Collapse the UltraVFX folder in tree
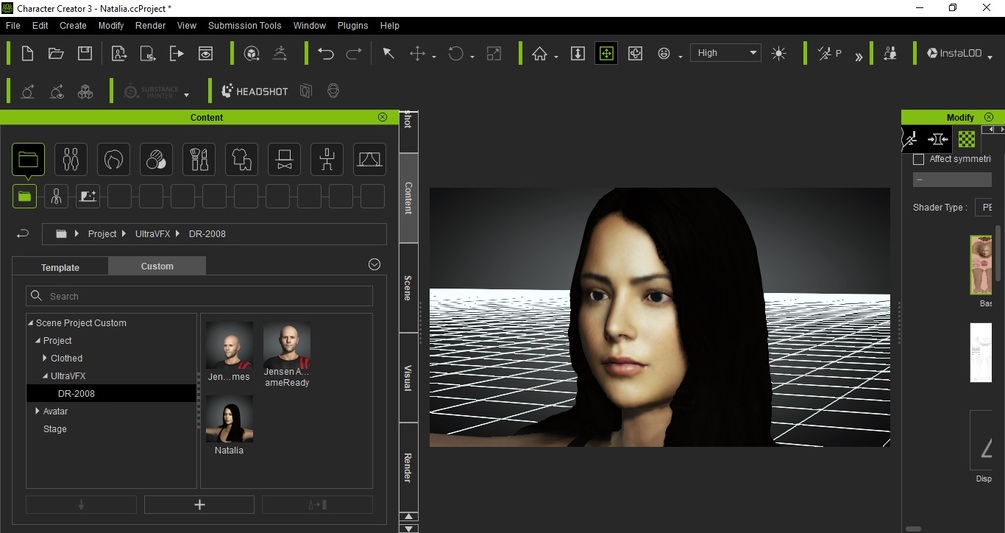1005x533 pixels. pos(45,376)
